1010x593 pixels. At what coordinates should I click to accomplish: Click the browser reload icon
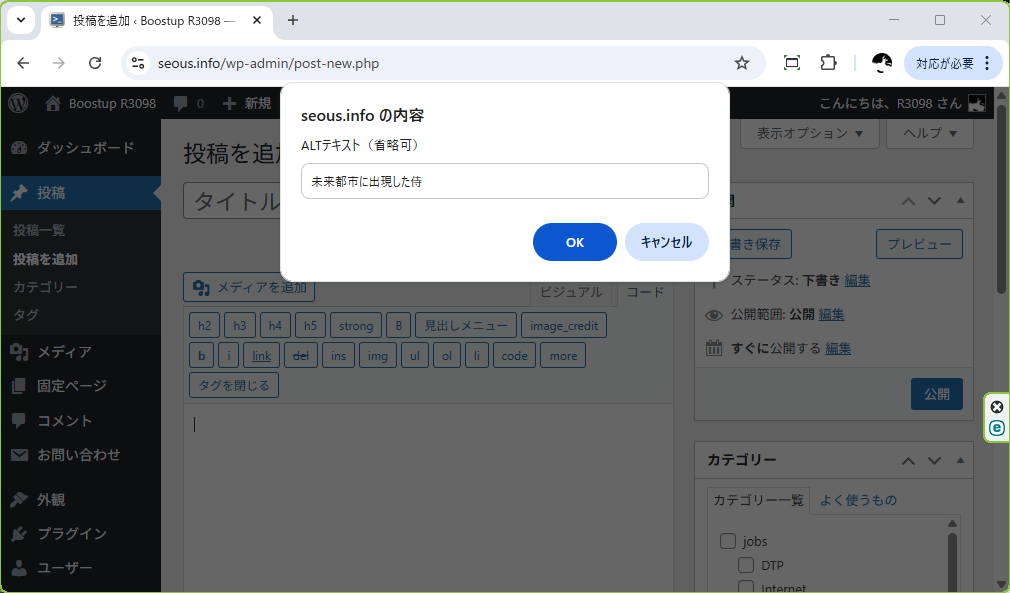[95, 63]
